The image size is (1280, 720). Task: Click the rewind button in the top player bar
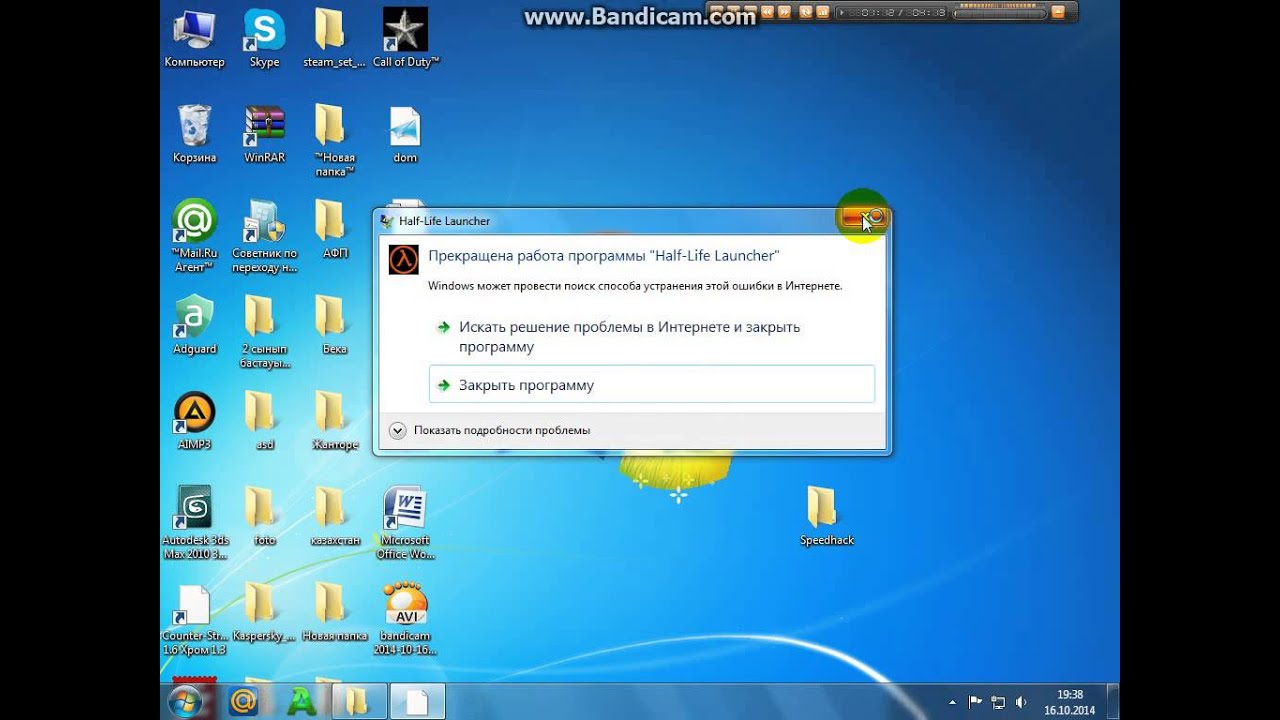pyautogui.click(x=767, y=12)
